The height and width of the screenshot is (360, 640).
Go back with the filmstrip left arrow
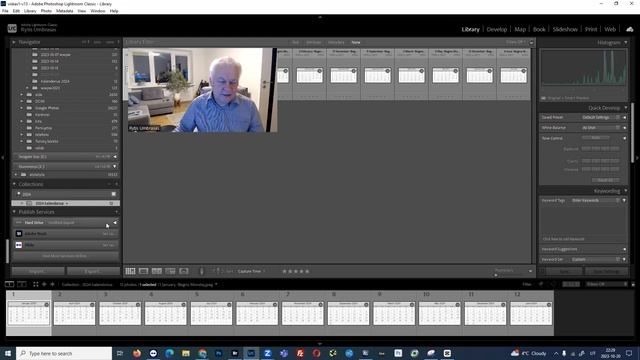[x=44, y=284]
